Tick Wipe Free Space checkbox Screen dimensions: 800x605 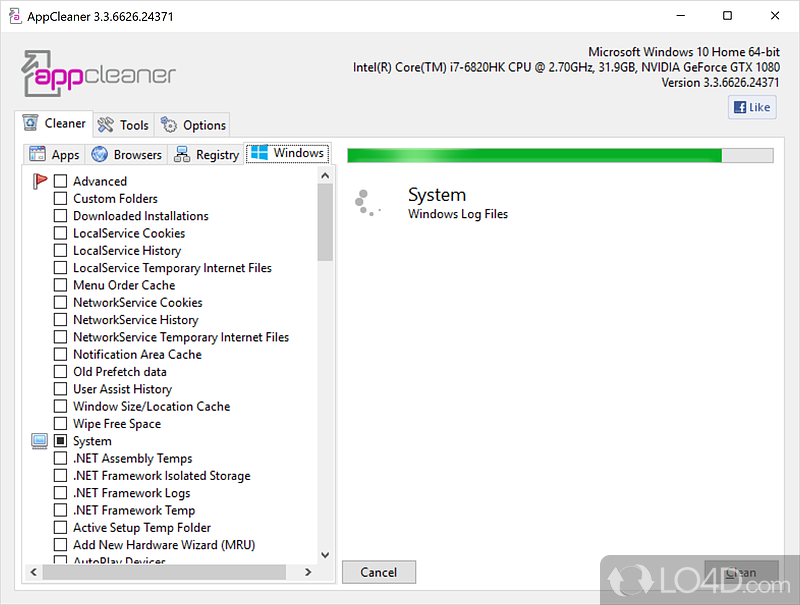[60, 424]
